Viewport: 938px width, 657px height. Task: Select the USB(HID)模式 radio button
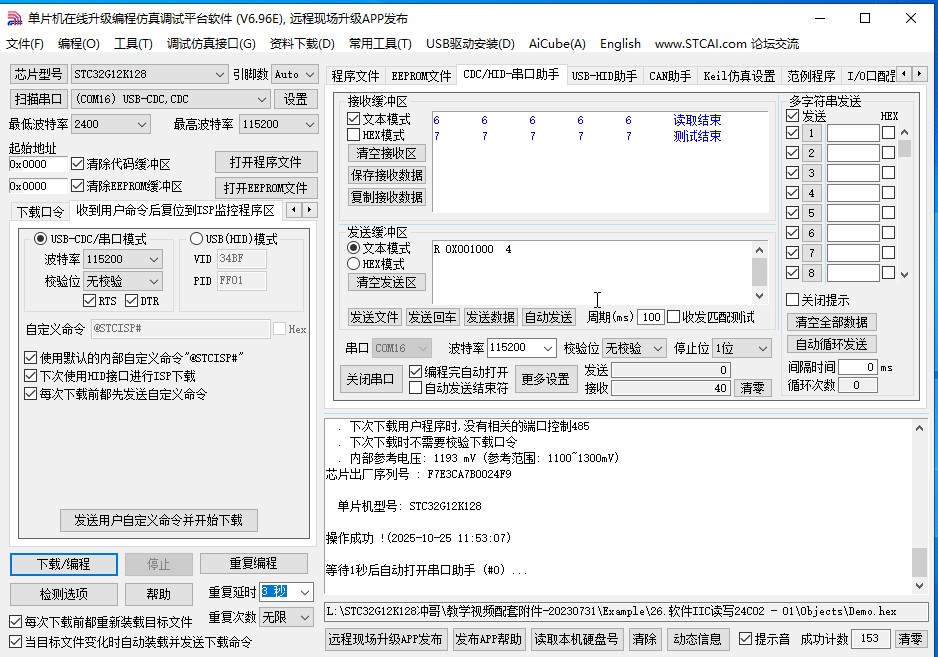[196, 239]
